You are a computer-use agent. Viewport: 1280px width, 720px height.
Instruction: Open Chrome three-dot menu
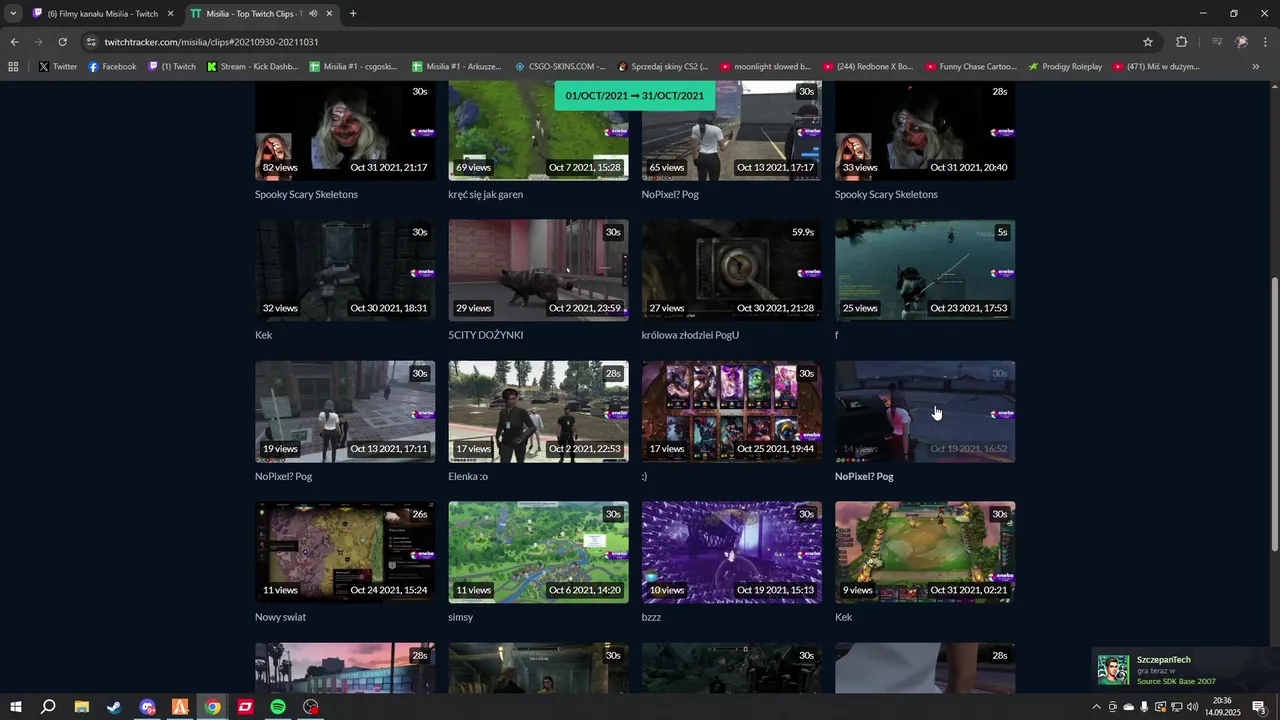(1266, 42)
